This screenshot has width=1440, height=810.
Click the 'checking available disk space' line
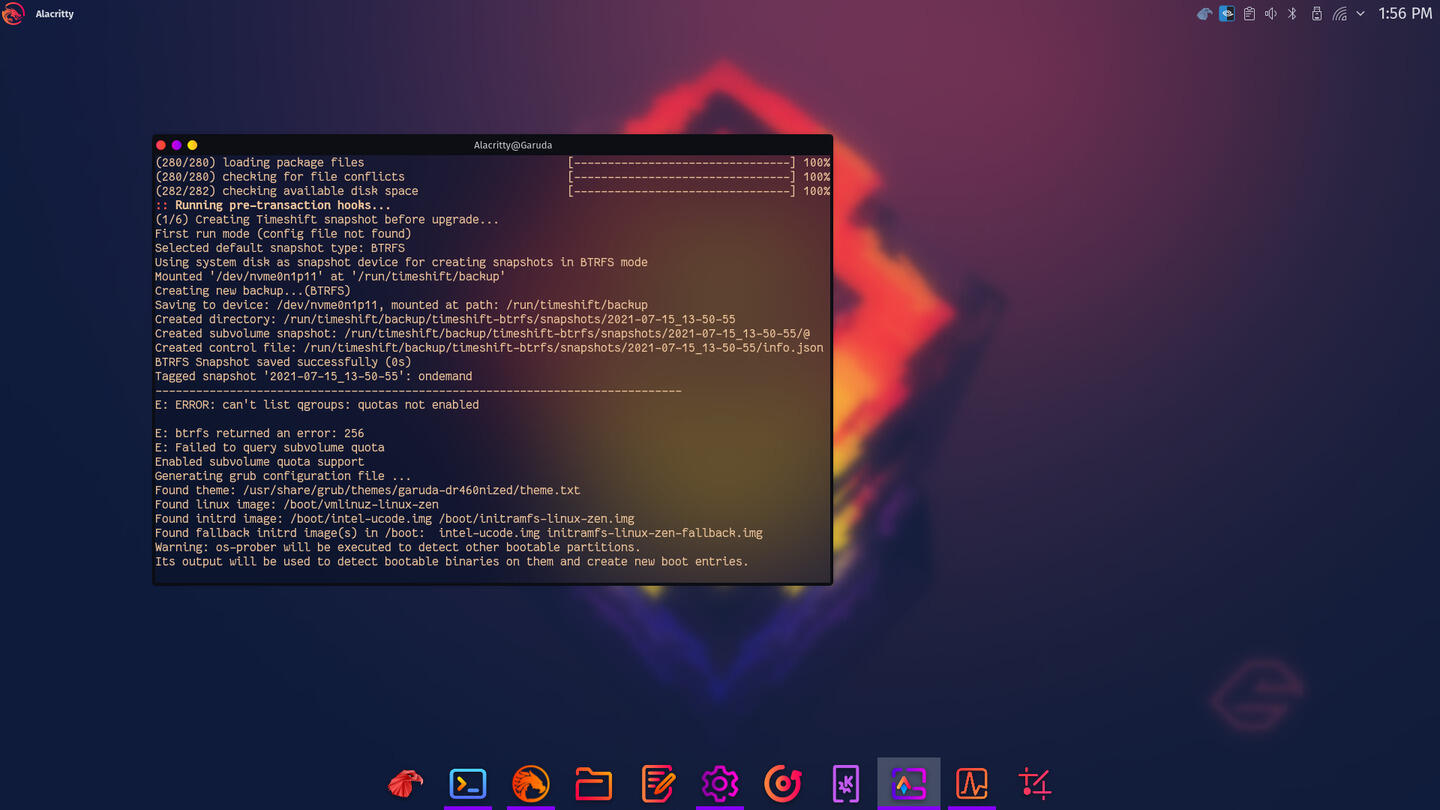[287, 191]
